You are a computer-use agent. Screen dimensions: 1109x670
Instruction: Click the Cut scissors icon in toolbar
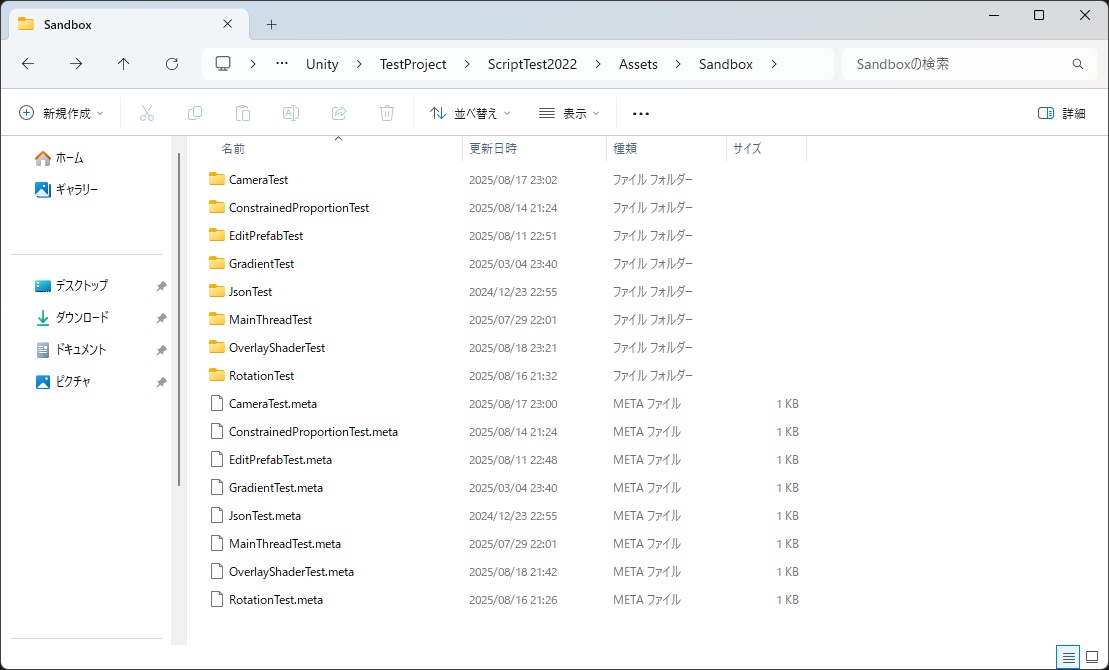tap(146, 113)
